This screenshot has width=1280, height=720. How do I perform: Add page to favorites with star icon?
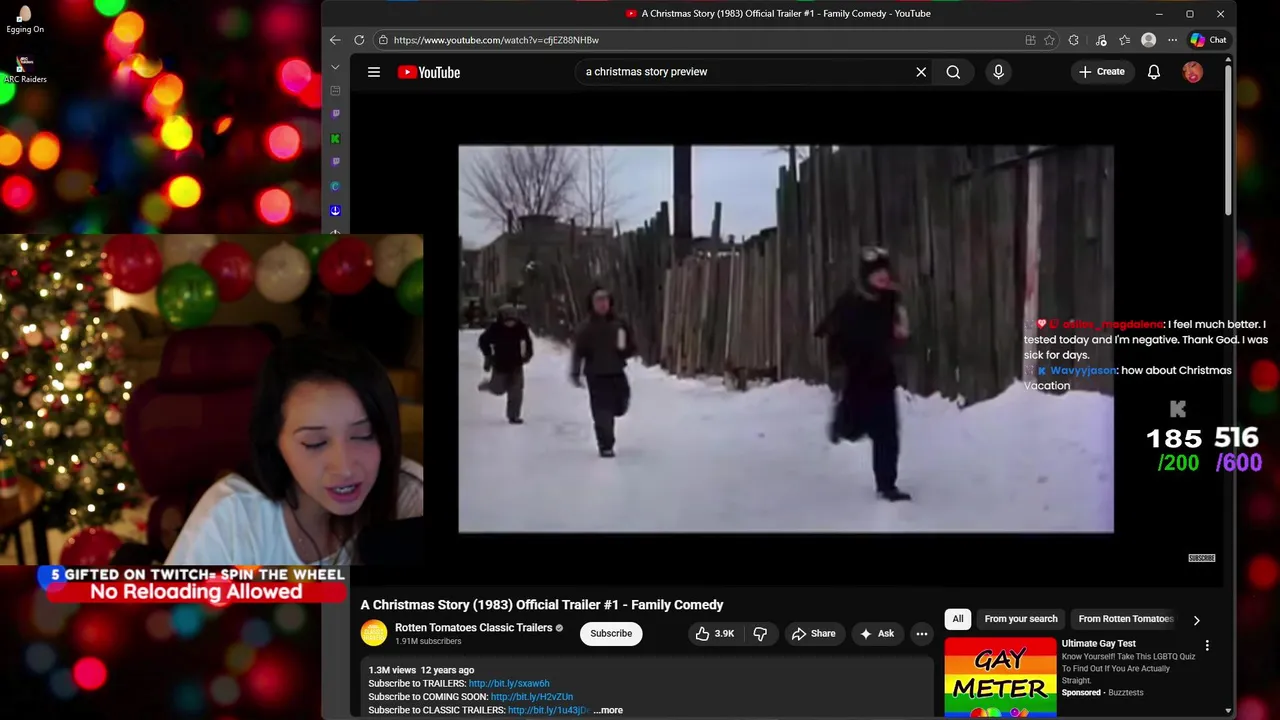click(1049, 40)
